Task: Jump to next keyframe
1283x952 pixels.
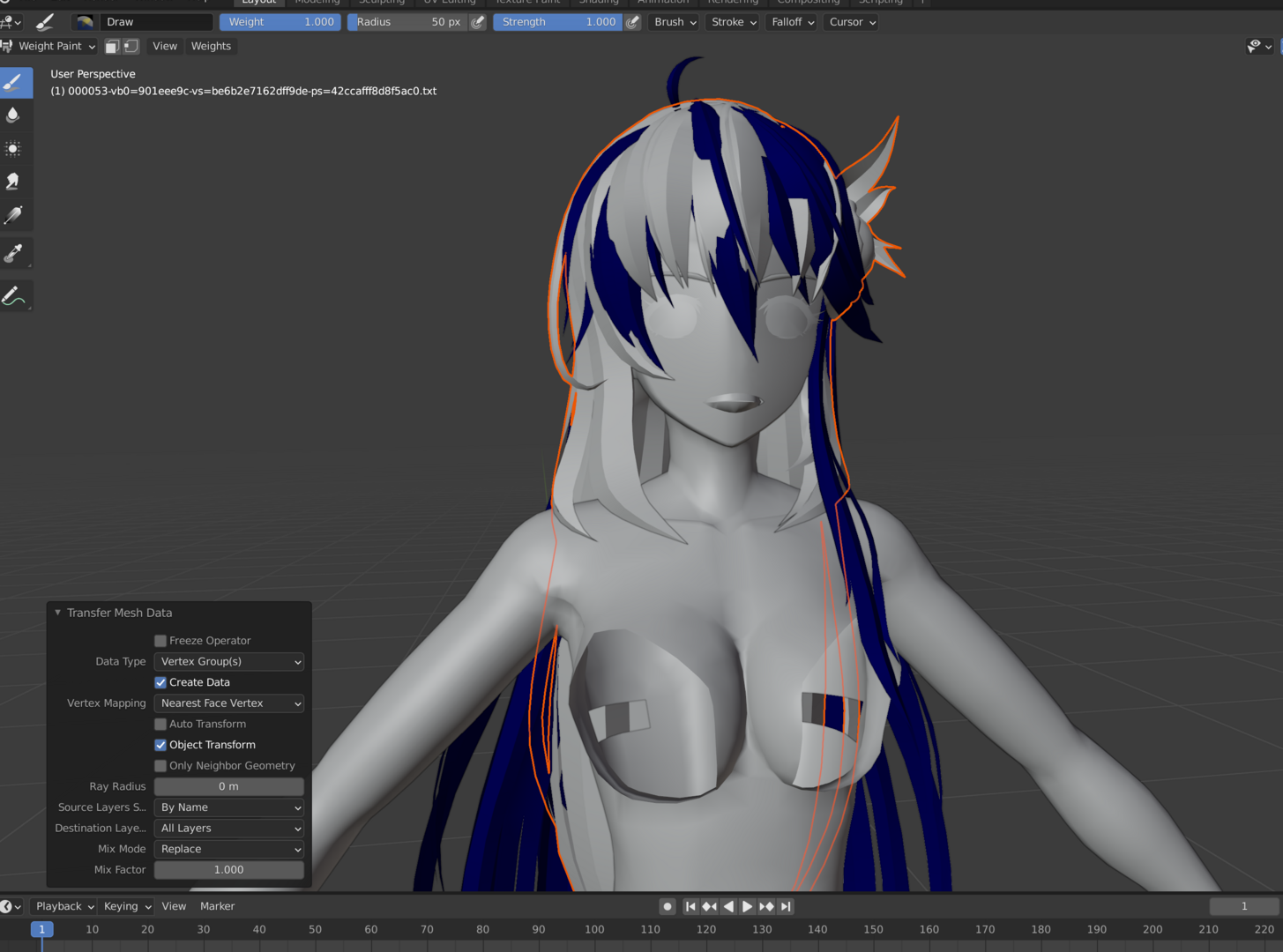Action: pyautogui.click(x=766, y=906)
